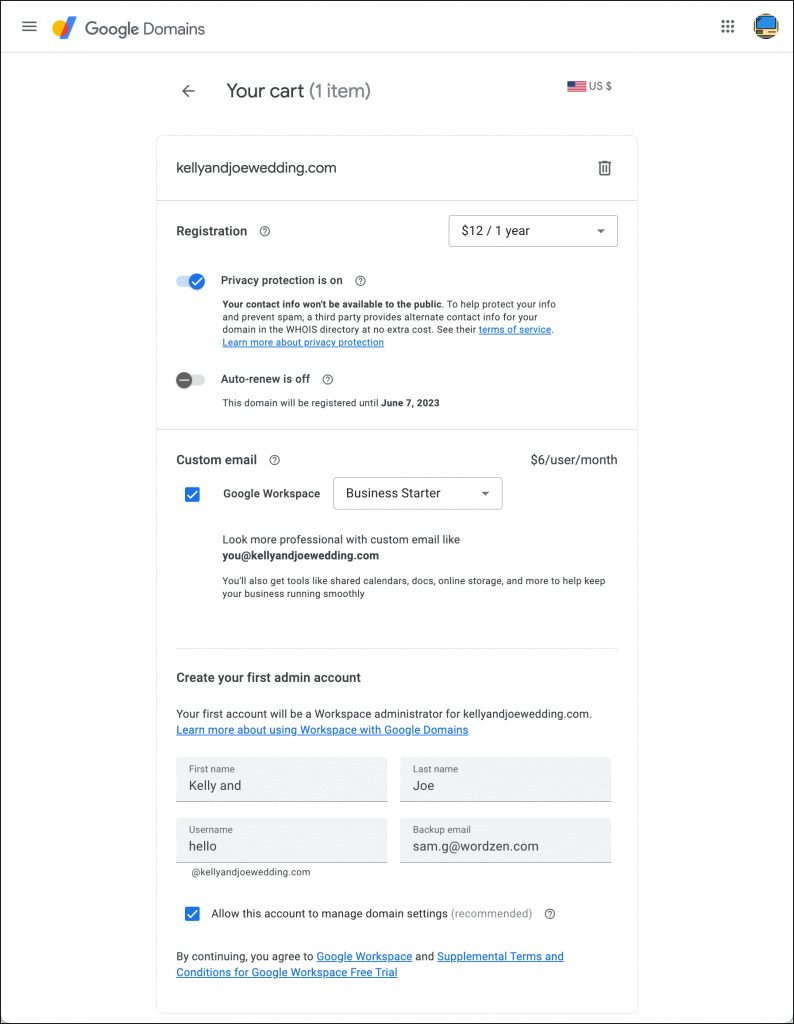Click the Backup email field
This screenshot has height=1024, width=794.
505,846
